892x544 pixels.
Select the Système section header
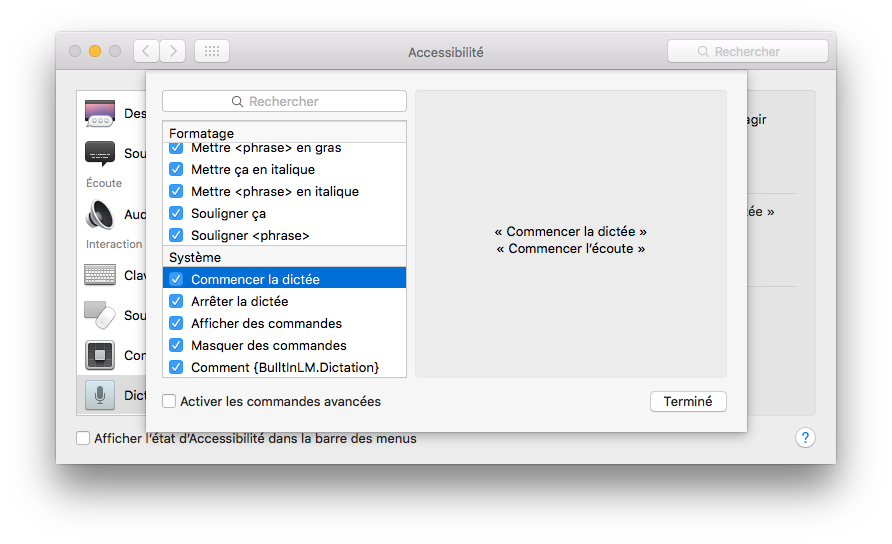tap(284, 257)
